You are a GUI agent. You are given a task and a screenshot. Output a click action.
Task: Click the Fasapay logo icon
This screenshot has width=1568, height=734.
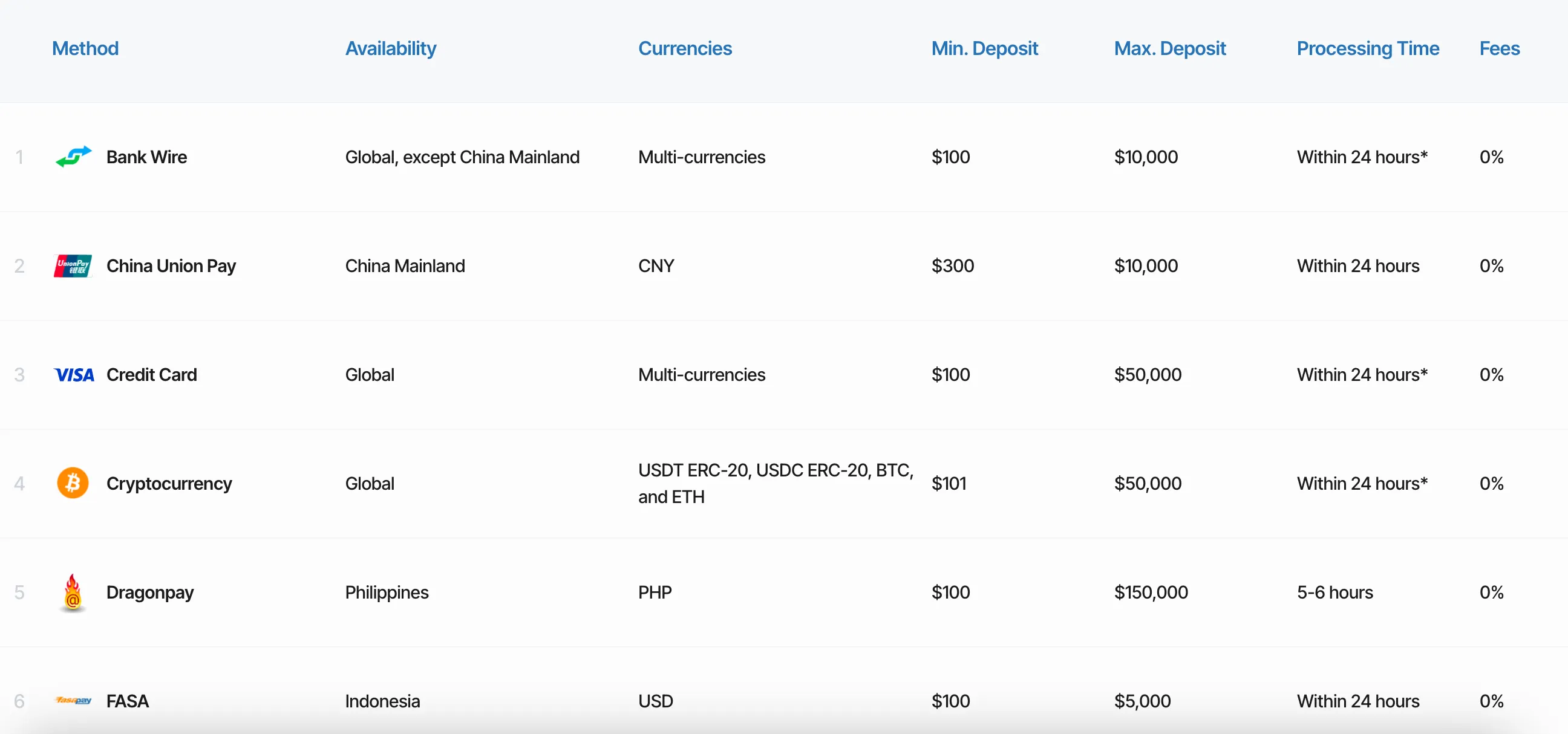(x=73, y=700)
